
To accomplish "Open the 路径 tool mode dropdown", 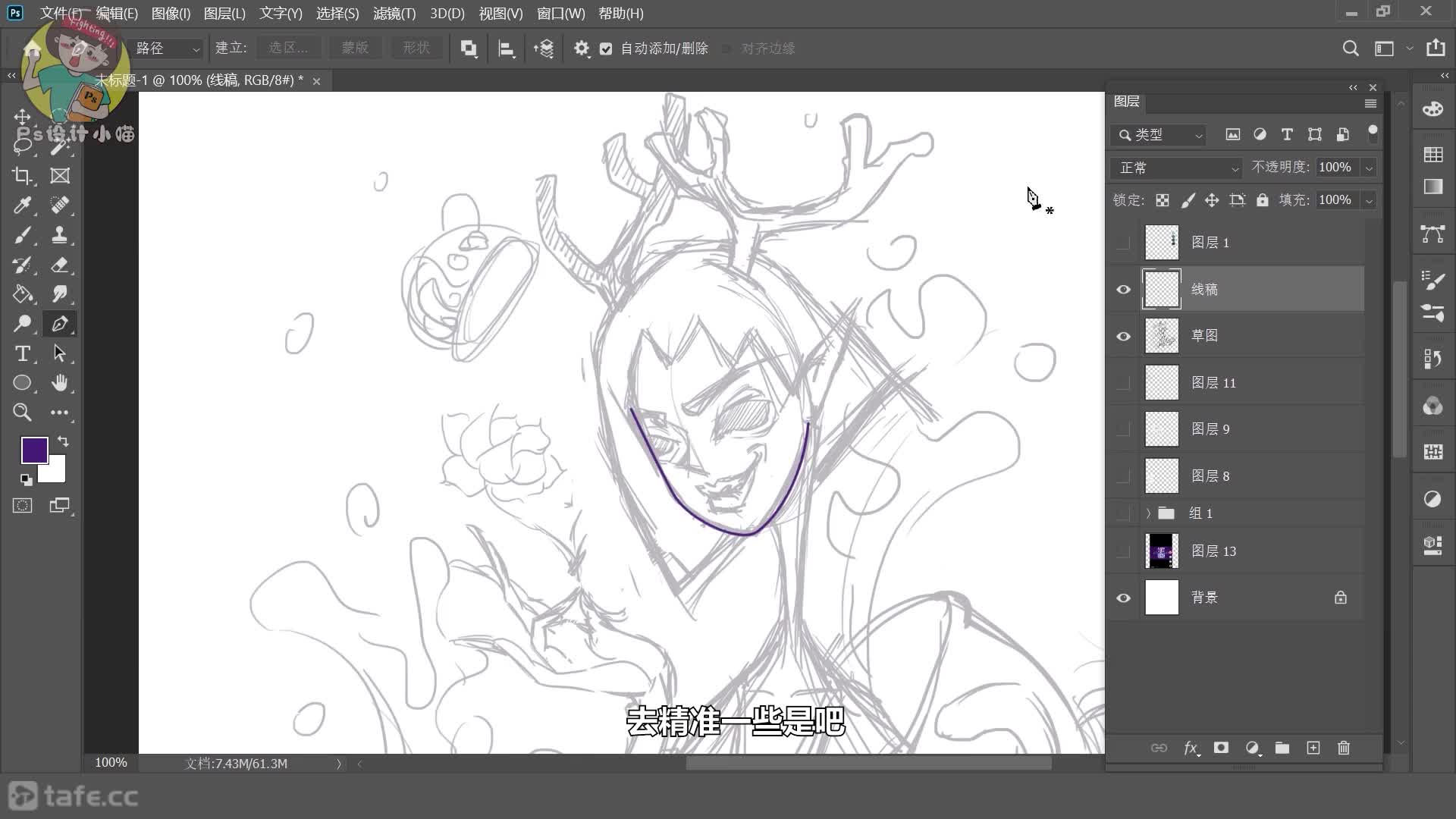I will pos(167,49).
